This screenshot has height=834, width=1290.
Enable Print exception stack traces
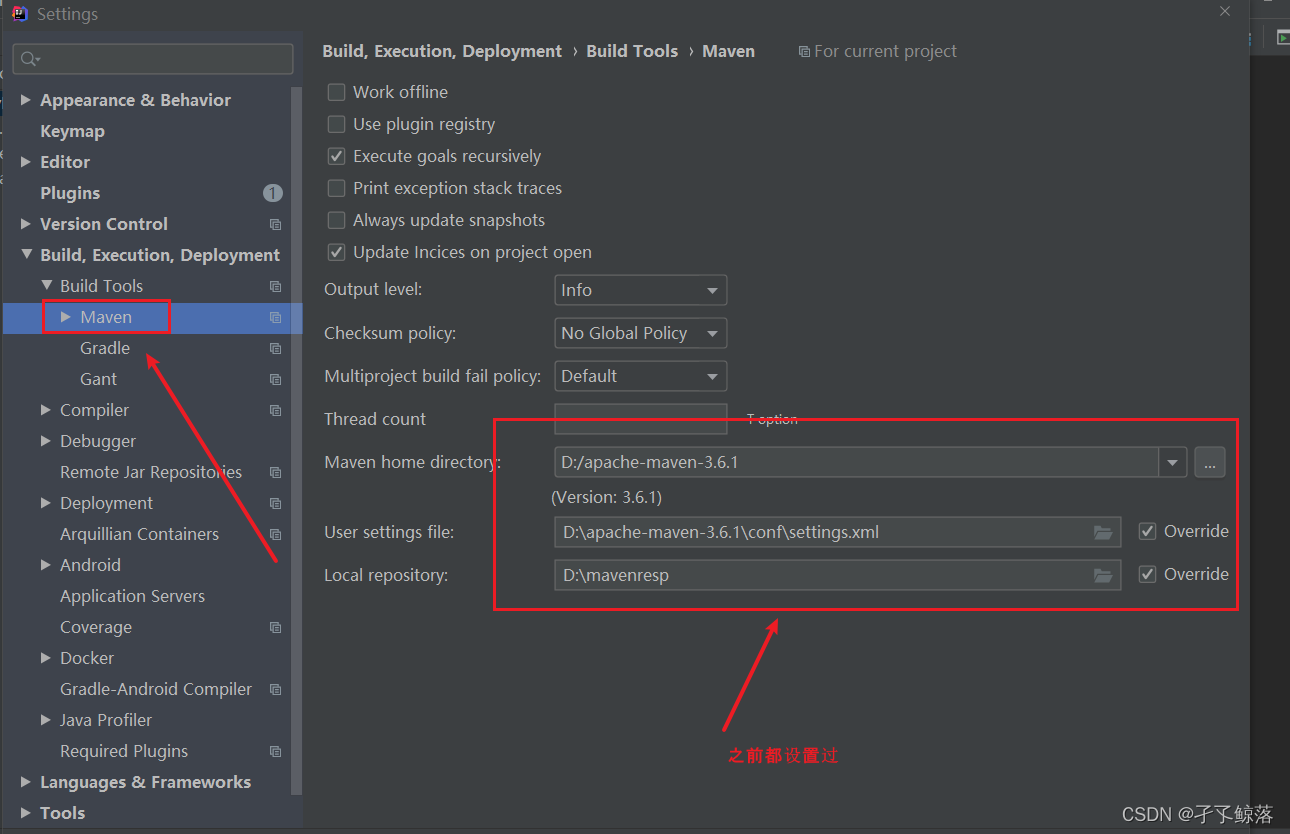tap(337, 188)
